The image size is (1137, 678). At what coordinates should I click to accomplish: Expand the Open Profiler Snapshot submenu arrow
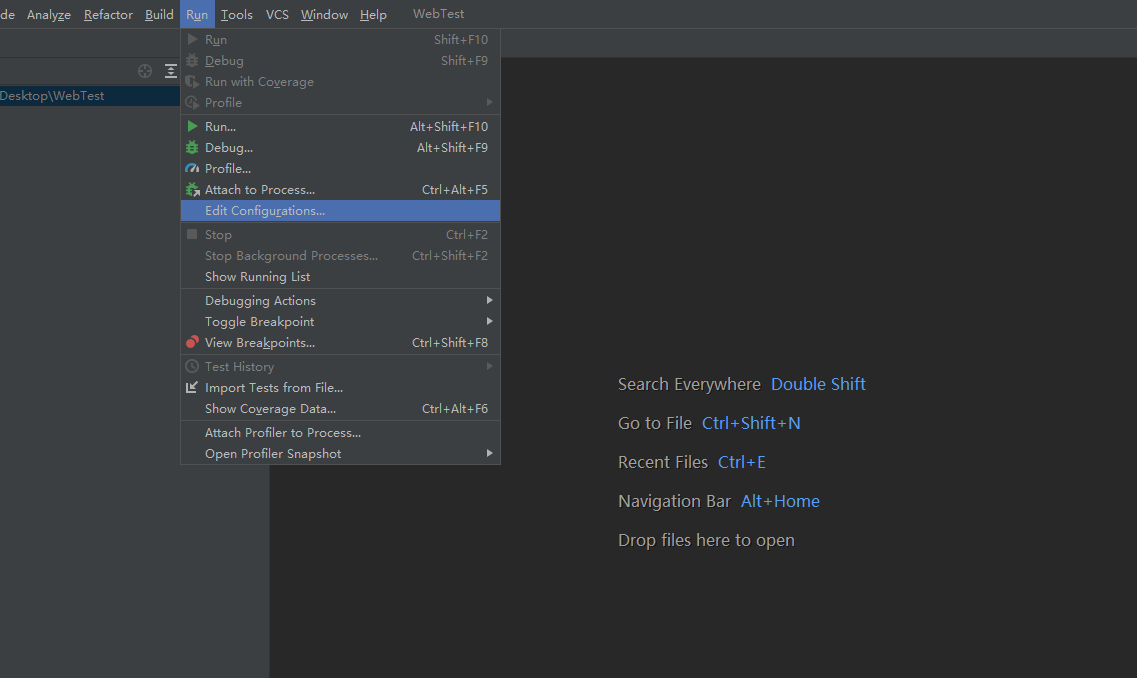489,453
